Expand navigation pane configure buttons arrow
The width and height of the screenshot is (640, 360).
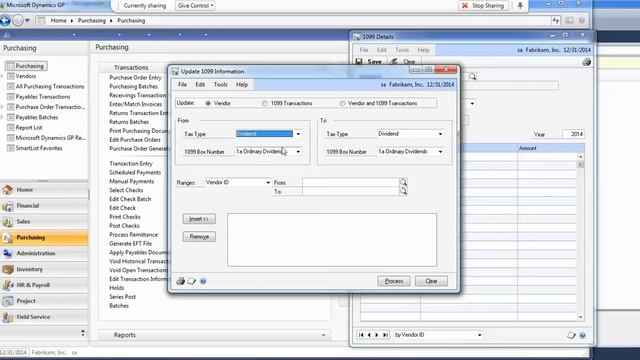[83, 333]
